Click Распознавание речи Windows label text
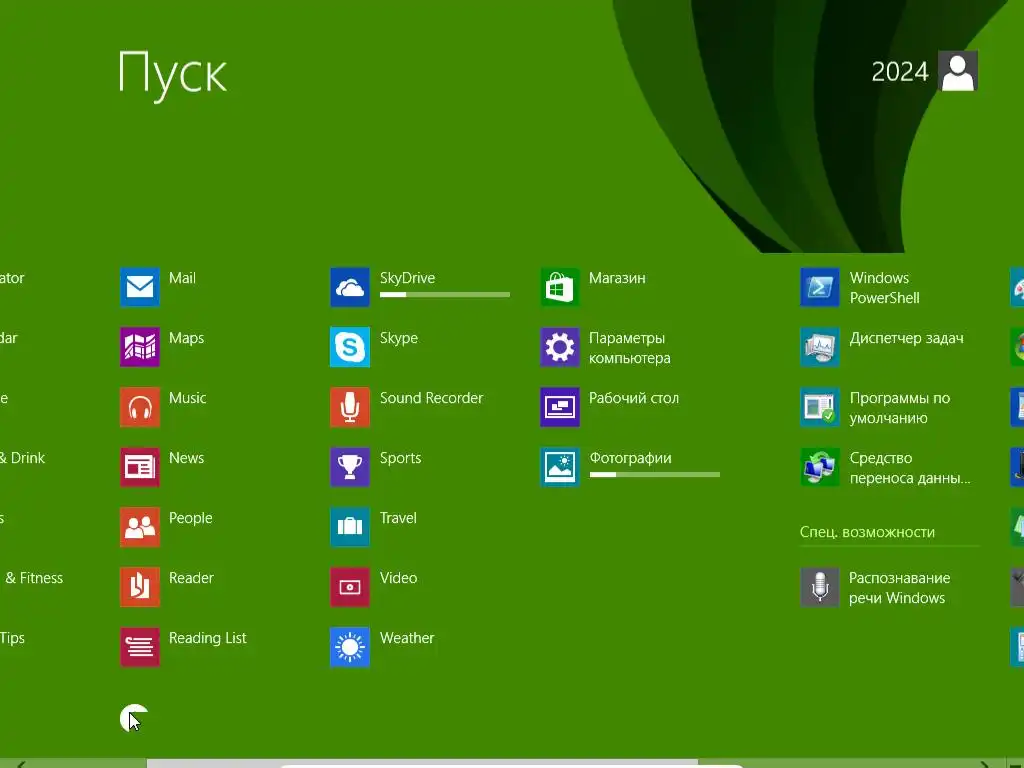This screenshot has width=1024, height=768. pyautogui.click(x=899, y=588)
